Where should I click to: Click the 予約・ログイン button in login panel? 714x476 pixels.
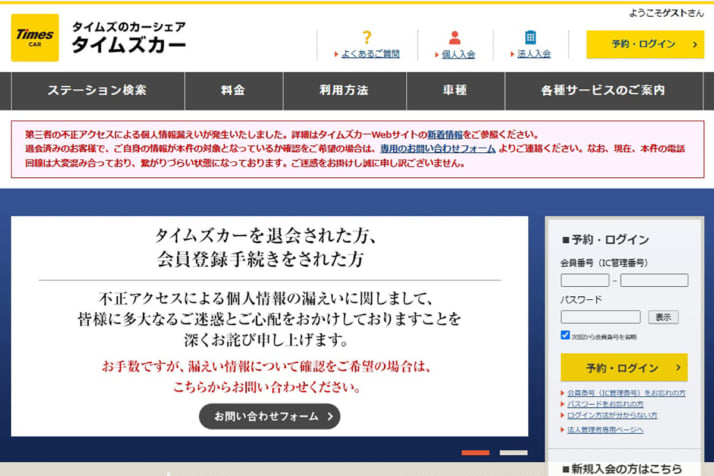[624, 367]
